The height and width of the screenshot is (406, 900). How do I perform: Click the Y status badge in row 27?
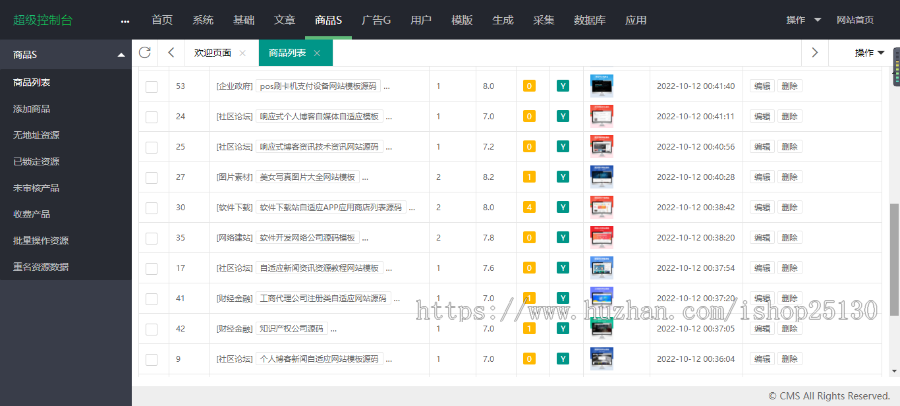563,177
